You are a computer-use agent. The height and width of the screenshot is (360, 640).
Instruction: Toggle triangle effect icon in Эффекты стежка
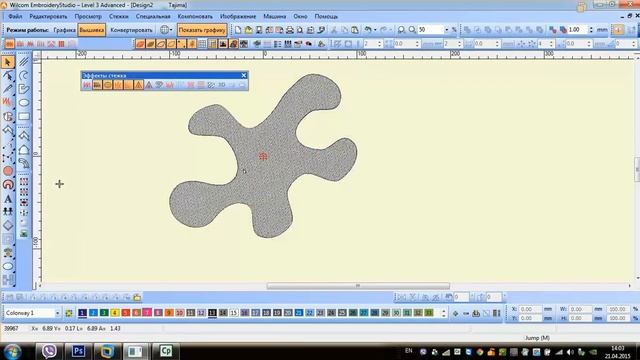point(138,85)
